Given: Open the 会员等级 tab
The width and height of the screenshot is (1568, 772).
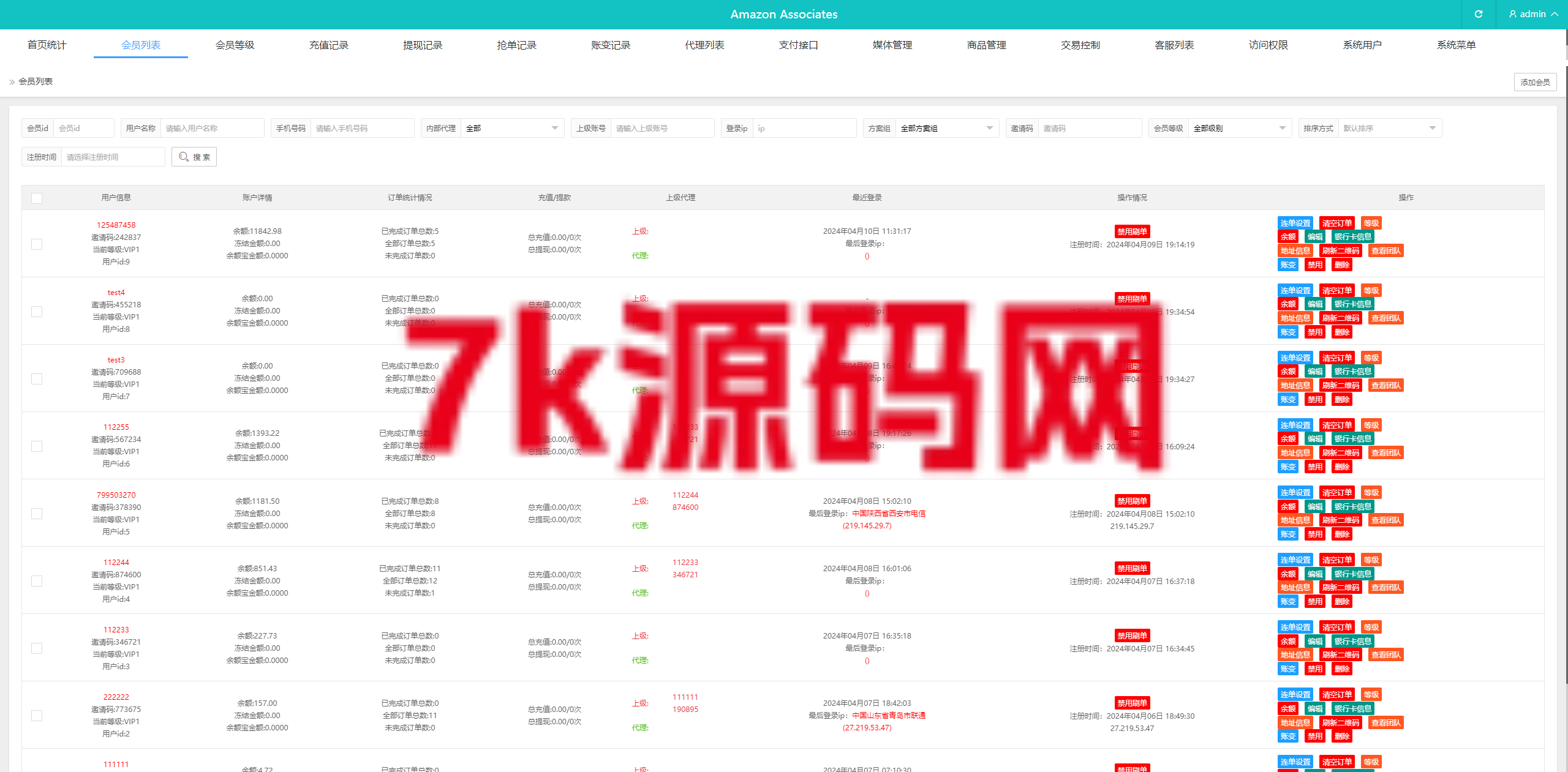Looking at the screenshot, I should [235, 45].
